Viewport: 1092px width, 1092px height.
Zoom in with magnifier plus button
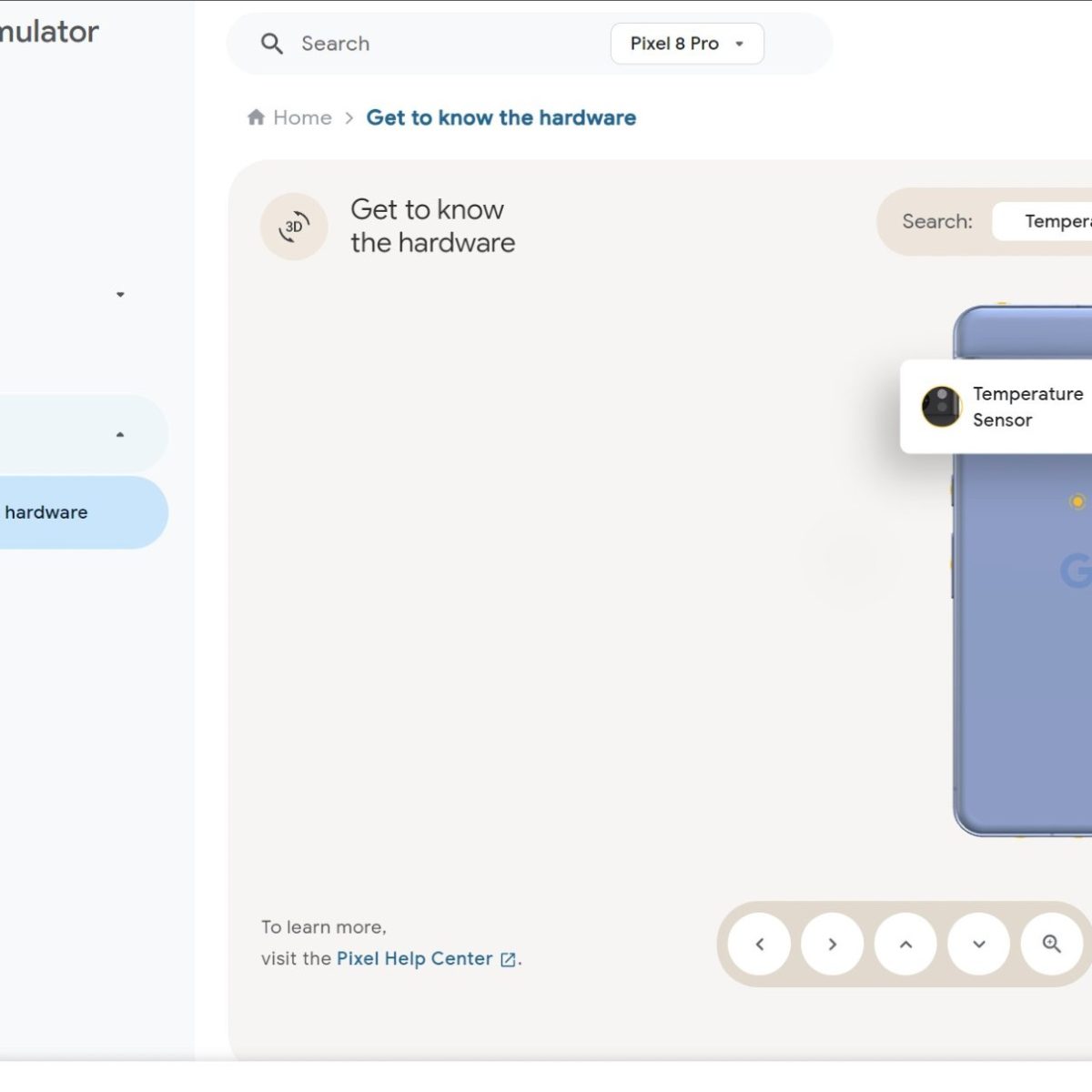click(1052, 945)
